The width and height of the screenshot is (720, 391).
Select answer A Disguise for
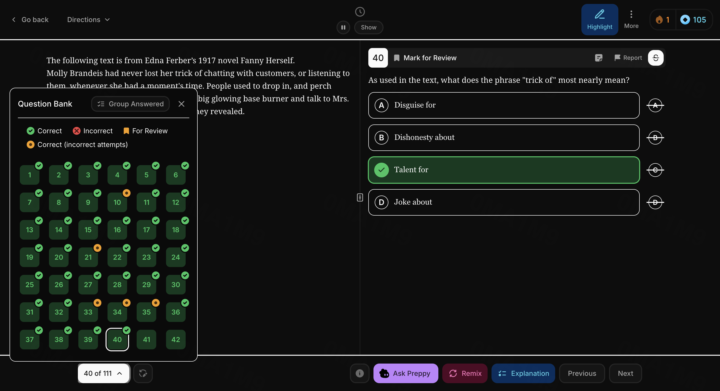504,106
